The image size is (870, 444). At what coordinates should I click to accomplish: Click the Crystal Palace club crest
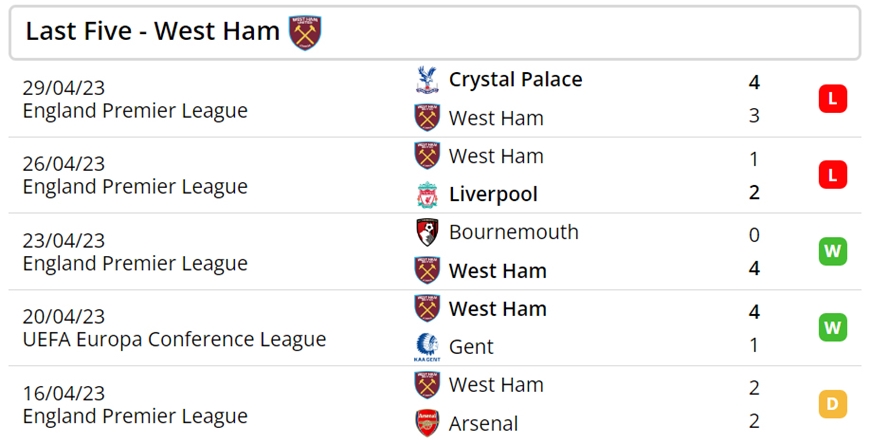427,80
